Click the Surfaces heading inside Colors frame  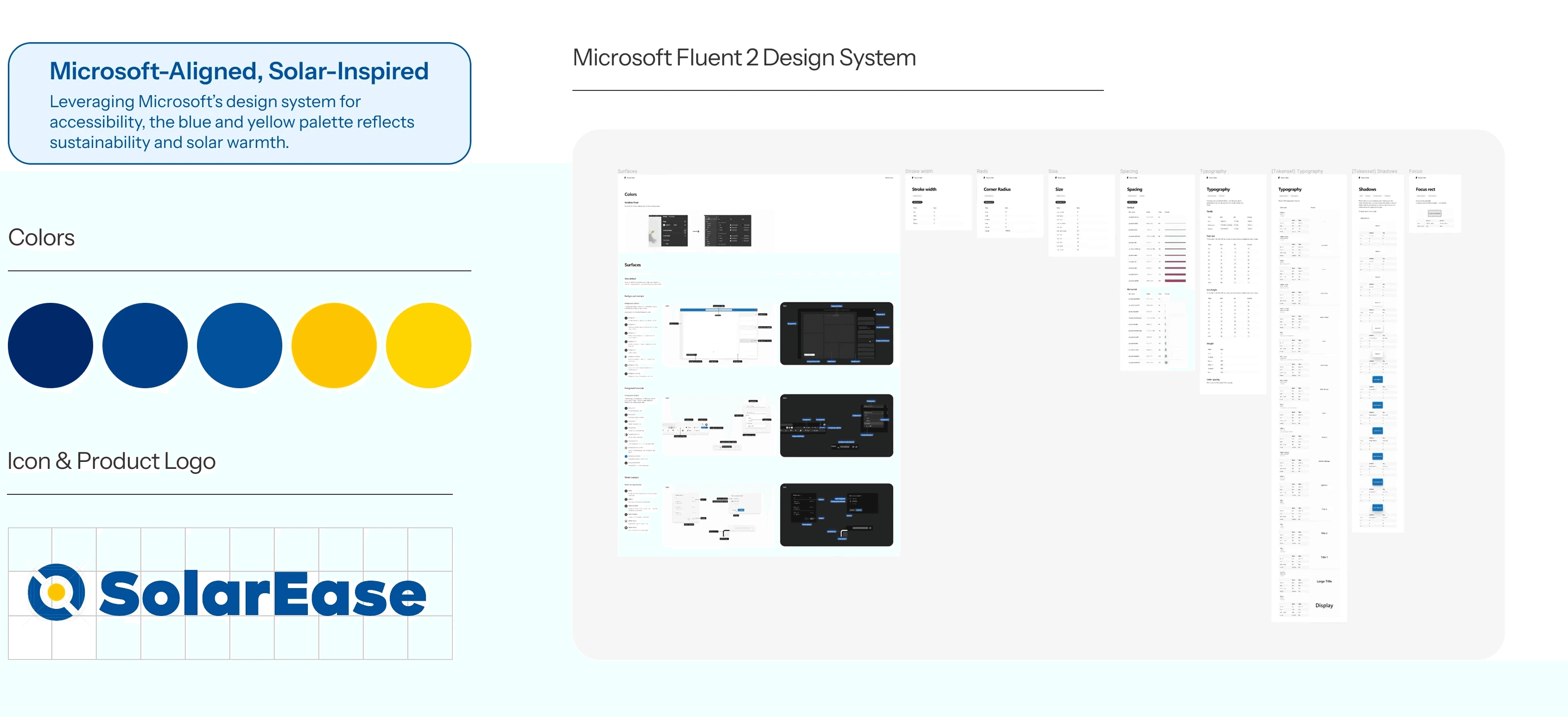pyautogui.click(x=632, y=265)
